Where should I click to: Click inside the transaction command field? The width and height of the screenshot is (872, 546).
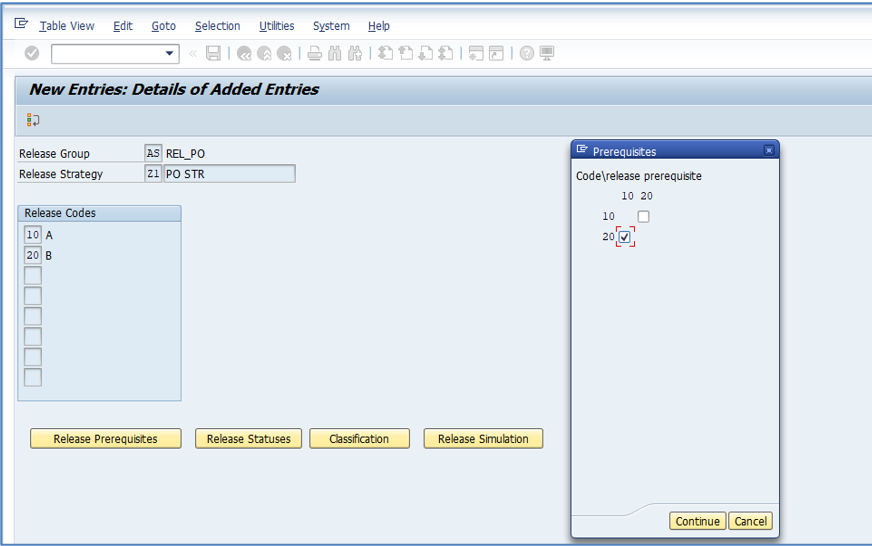coord(108,53)
